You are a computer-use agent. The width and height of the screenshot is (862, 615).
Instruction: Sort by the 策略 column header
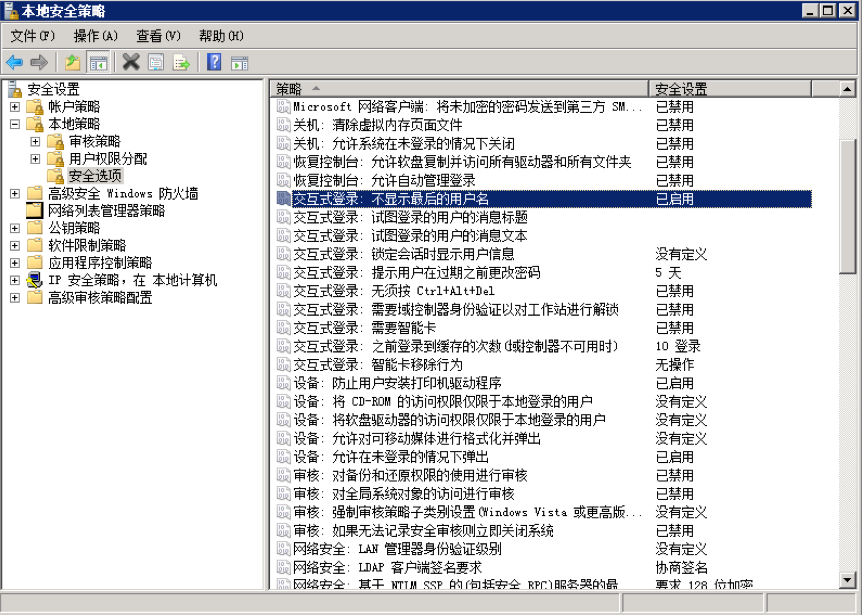(x=458, y=88)
